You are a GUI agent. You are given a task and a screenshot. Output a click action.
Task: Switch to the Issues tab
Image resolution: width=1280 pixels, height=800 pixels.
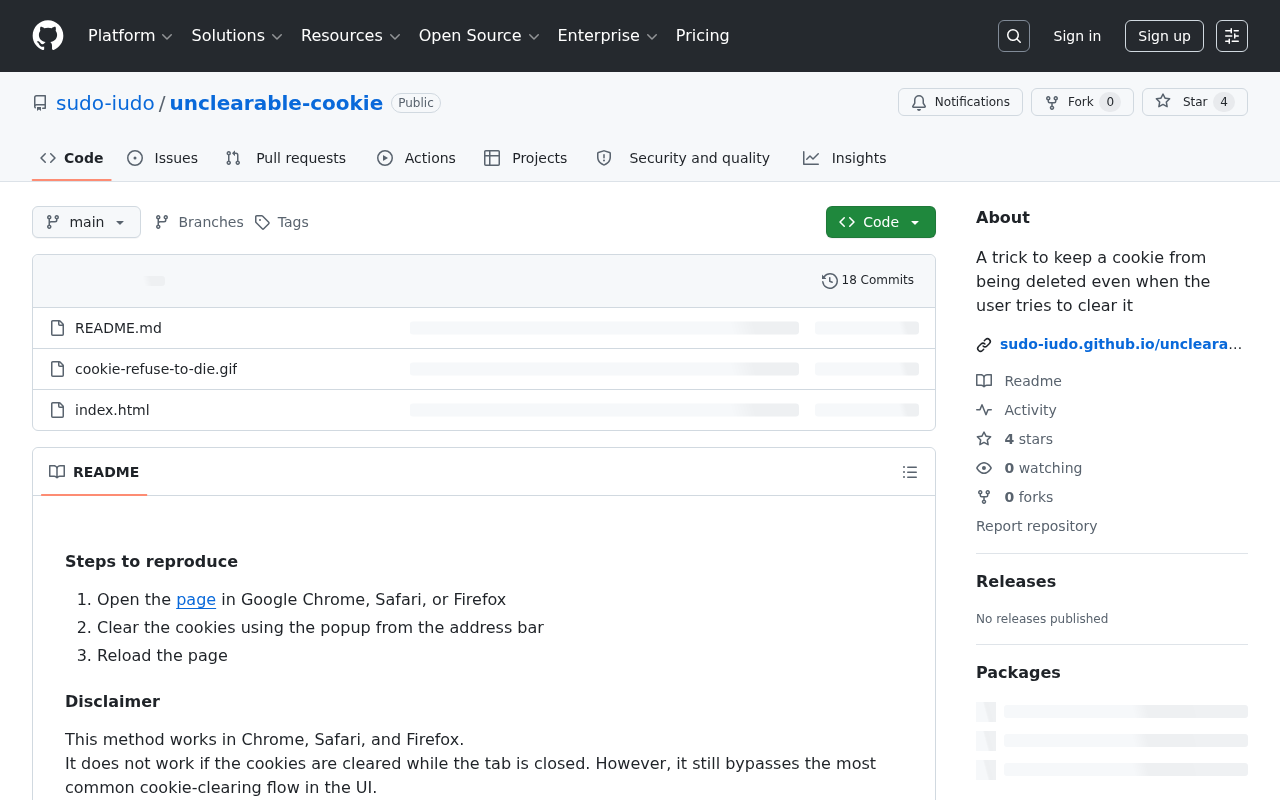click(163, 158)
